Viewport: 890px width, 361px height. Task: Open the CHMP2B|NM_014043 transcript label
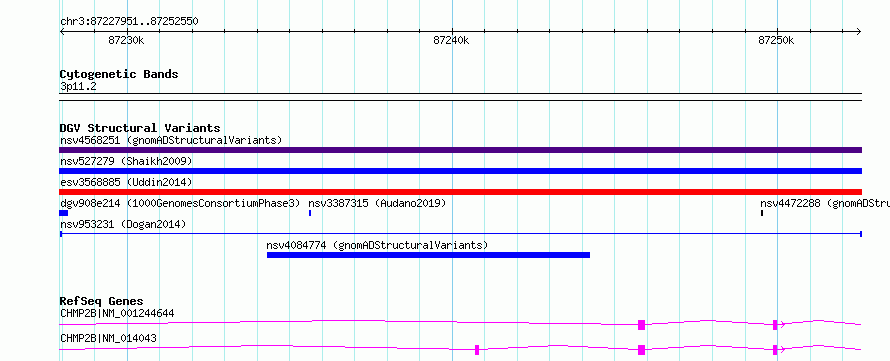point(108,338)
